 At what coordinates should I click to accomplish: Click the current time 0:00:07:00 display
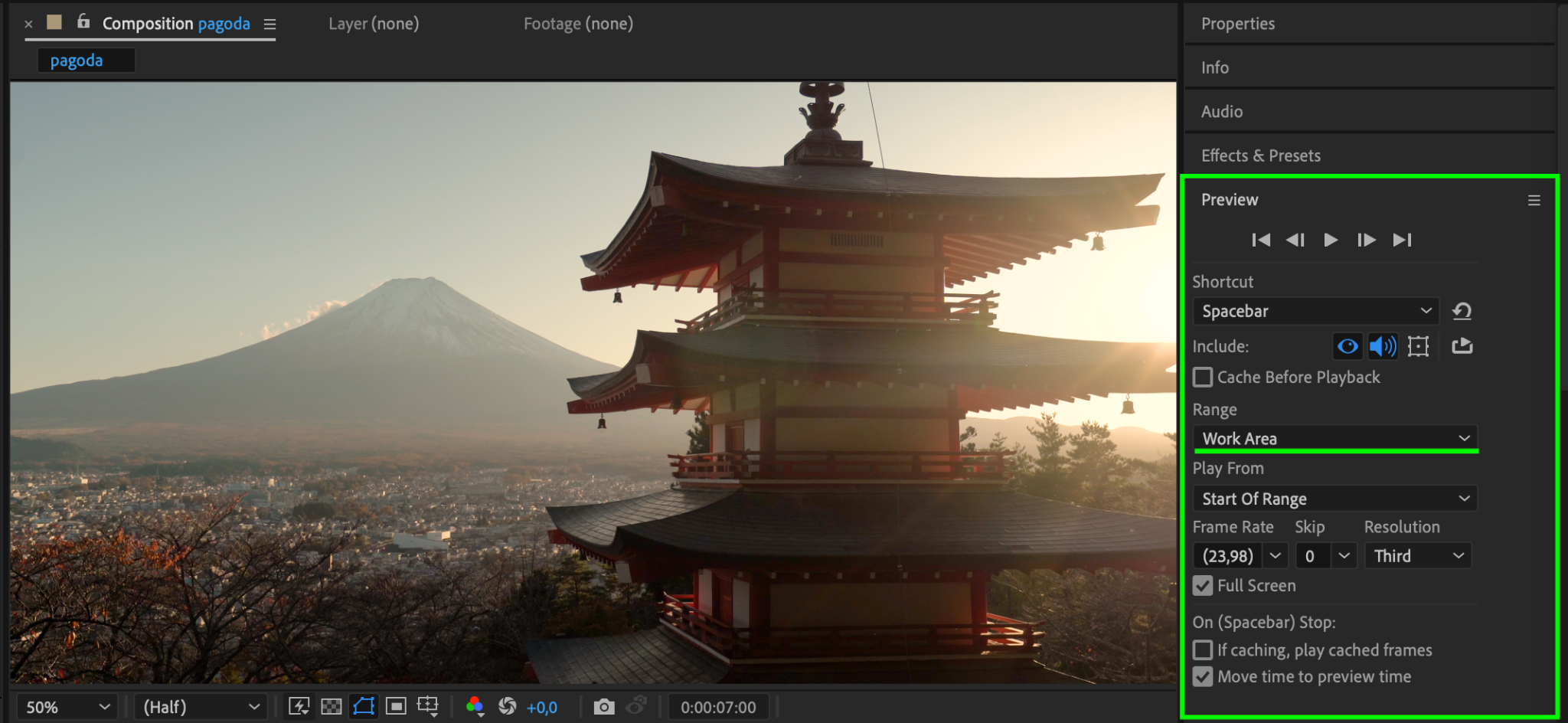(x=718, y=707)
